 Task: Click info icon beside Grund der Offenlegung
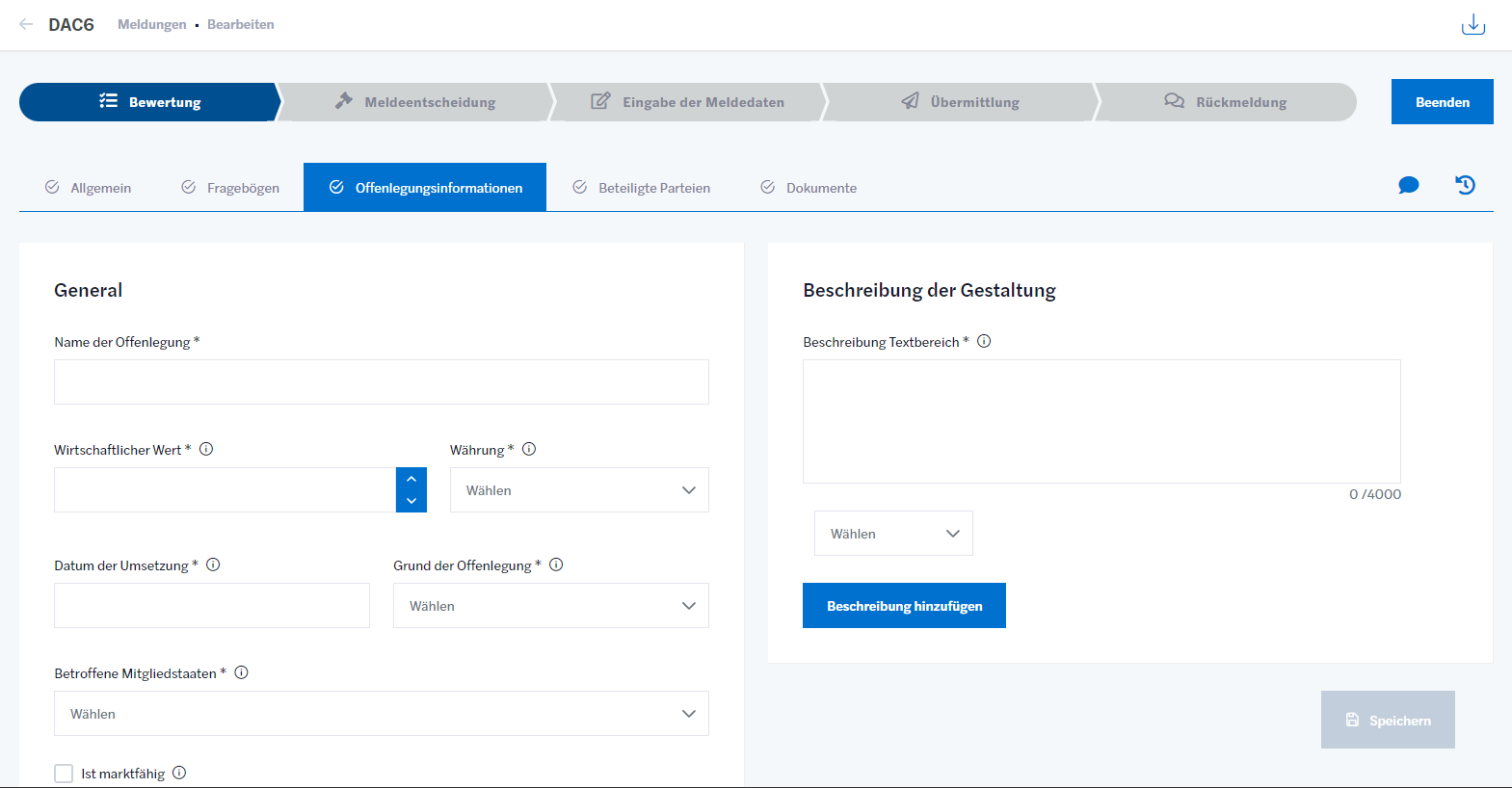(556, 565)
